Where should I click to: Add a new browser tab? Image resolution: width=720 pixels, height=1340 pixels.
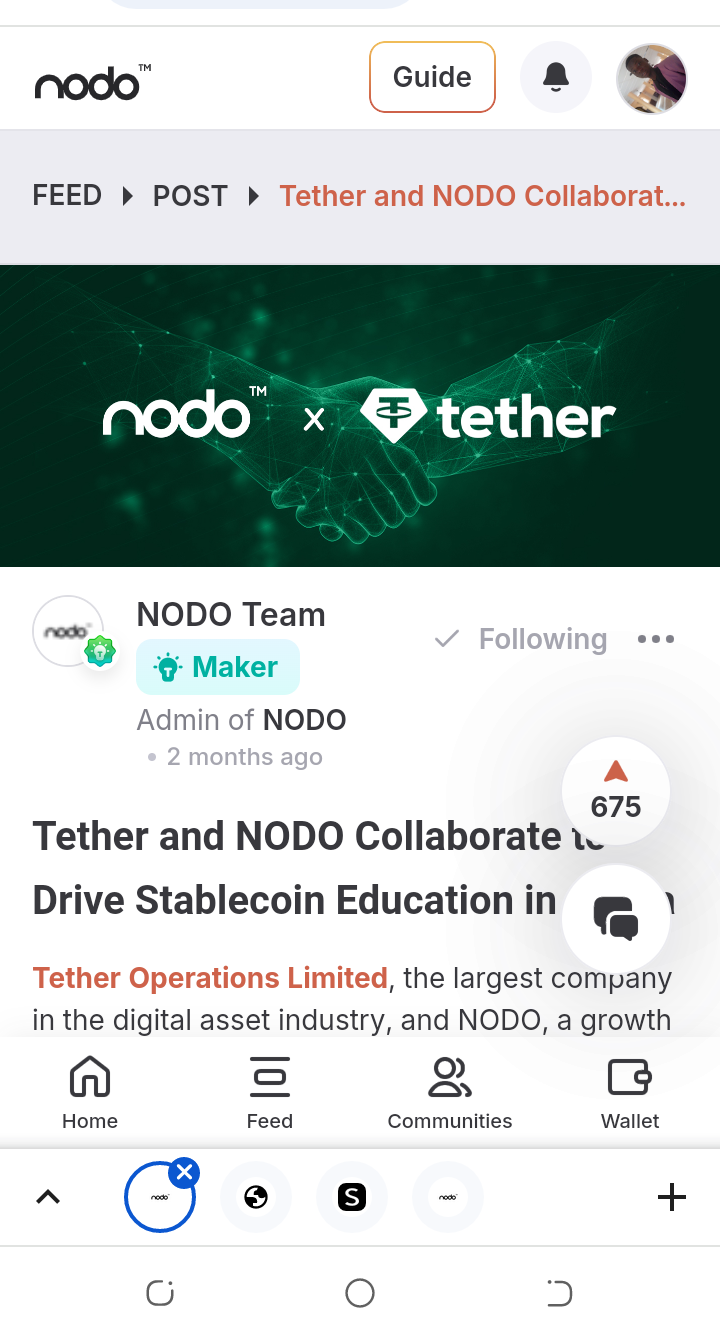[x=672, y=1196]
